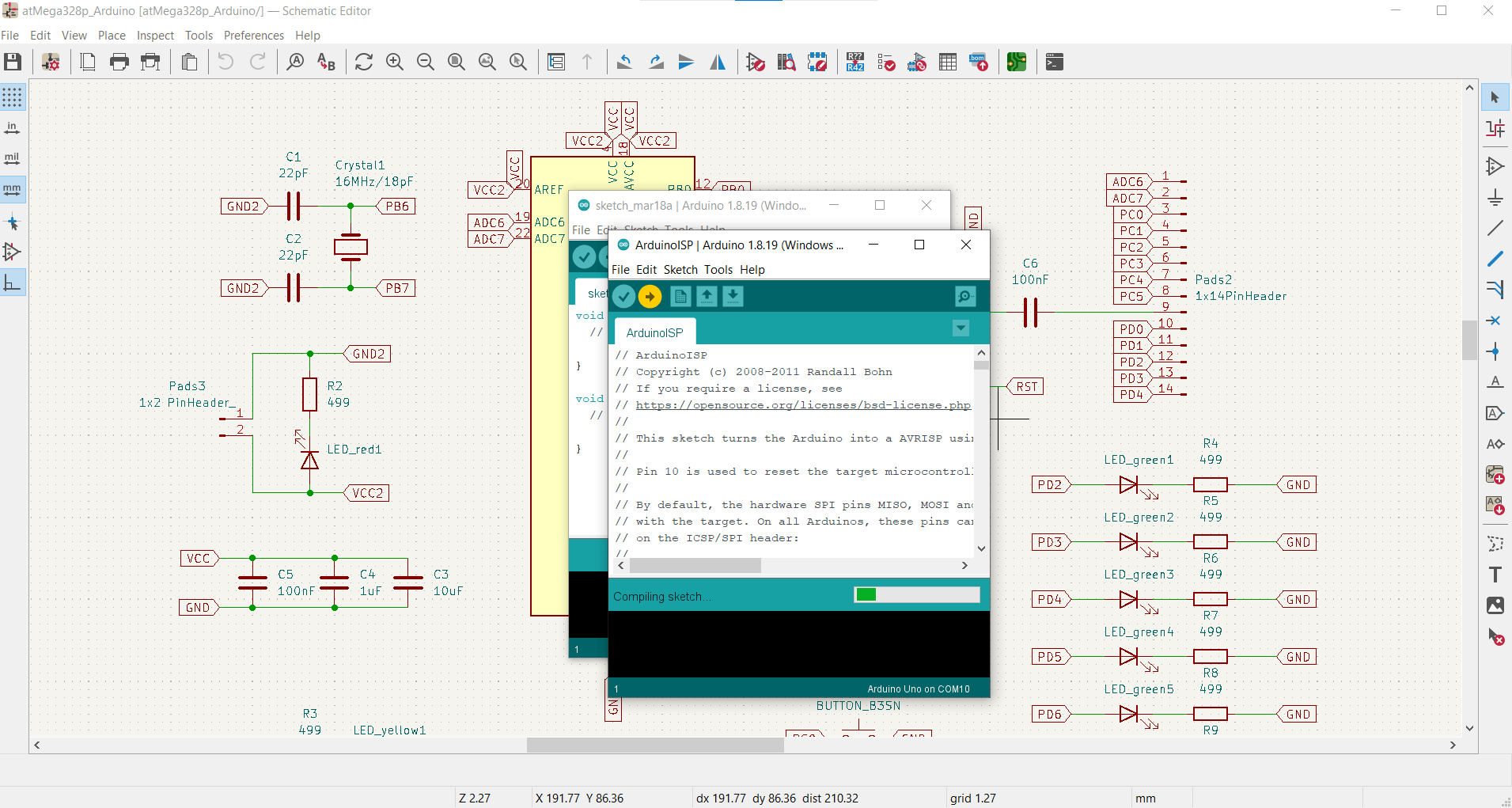The height and width of the screenshot is (808, 1512).
Task: Zoom out of the schematic
Action: 426,62
